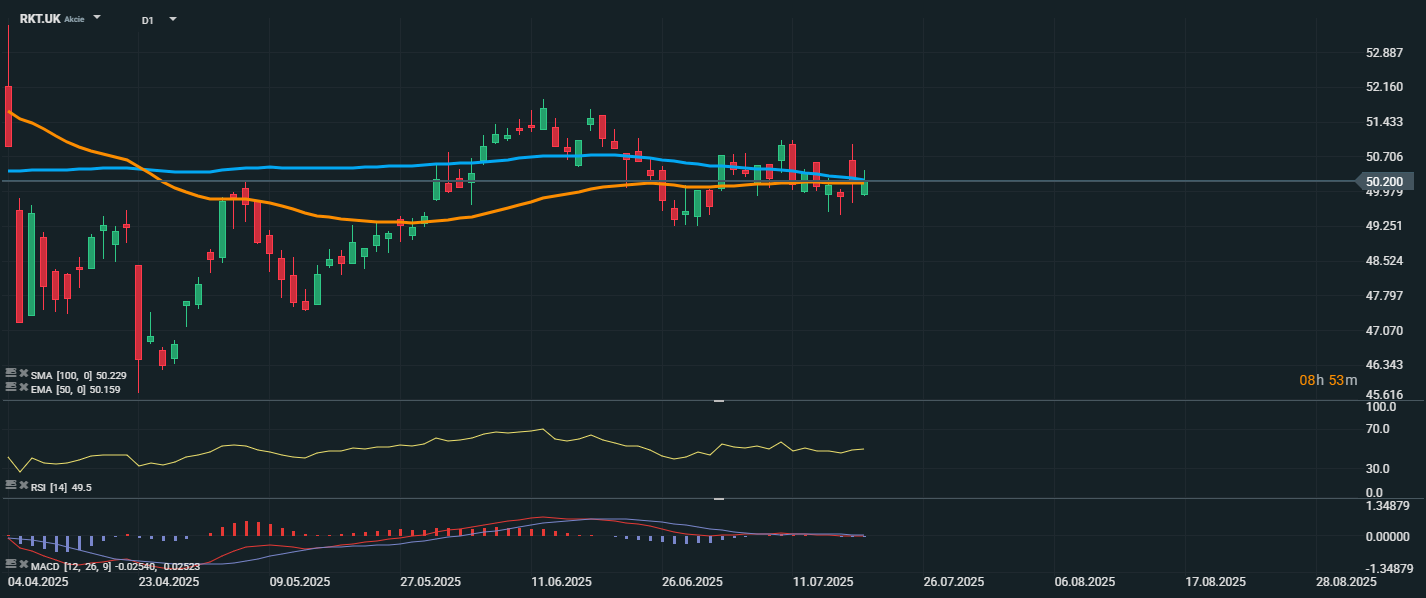The width and height of the screenshot is (1426, 598).
Task: Click price axis value 47.797
Action: [1385, 296]
